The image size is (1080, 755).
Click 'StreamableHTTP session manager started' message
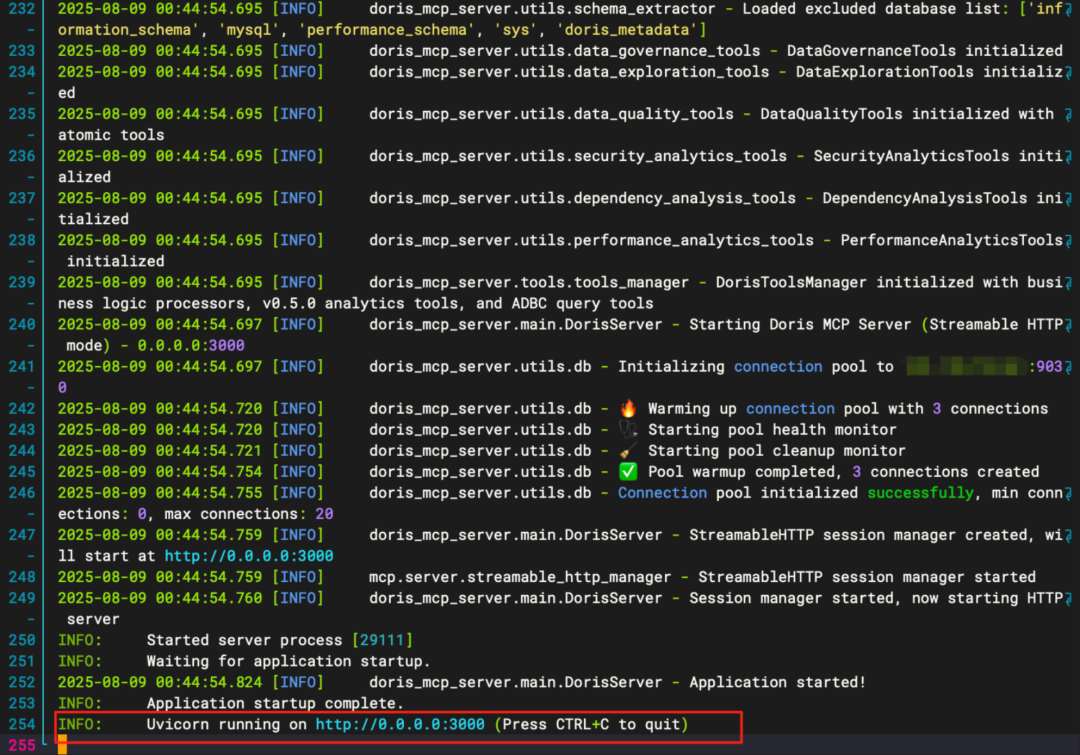tap(867, 577)
